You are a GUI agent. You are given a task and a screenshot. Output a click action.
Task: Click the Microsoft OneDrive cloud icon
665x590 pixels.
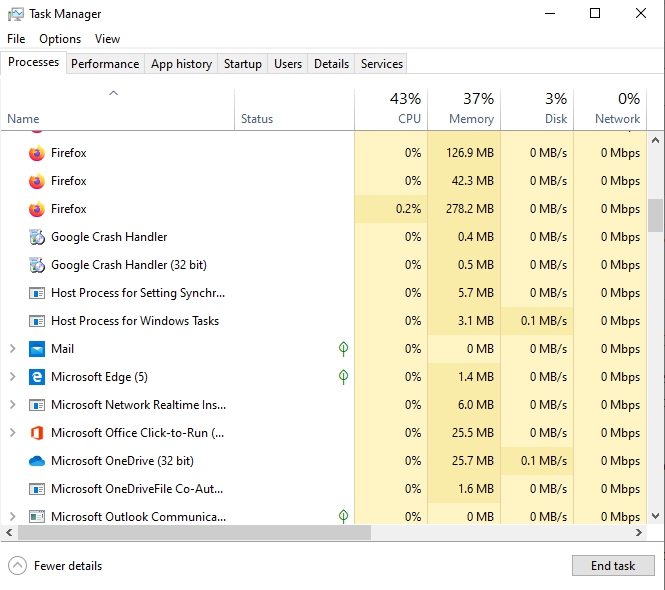[37, 461]
